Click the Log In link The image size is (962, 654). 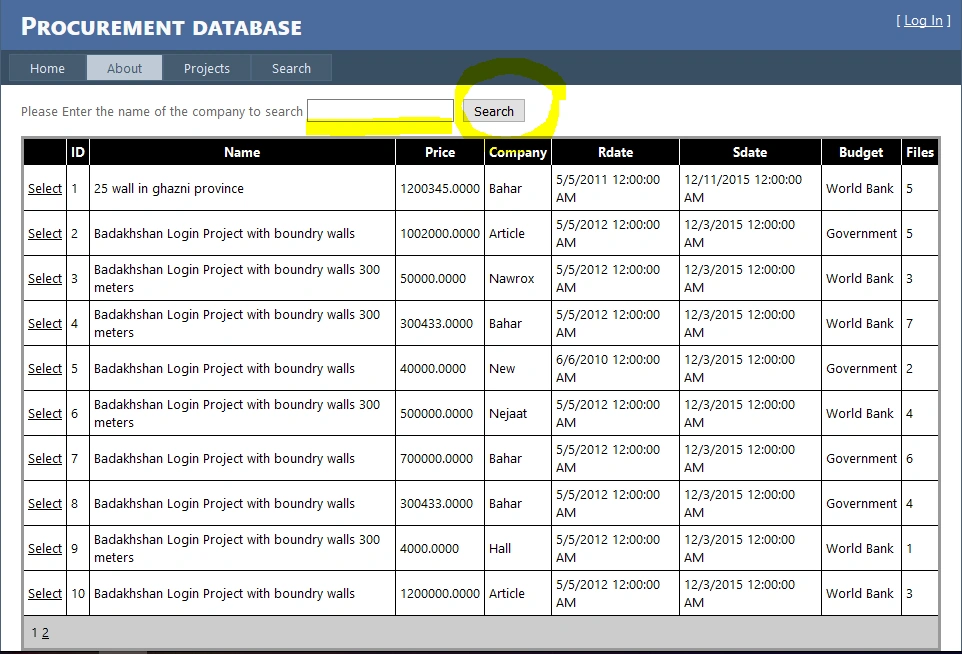coord(923,21)
